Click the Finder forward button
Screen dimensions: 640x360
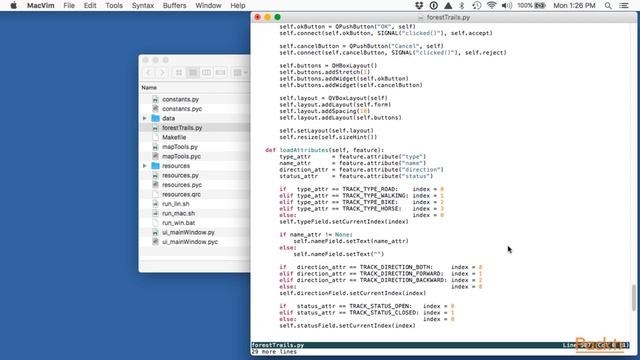pos(162,73)
